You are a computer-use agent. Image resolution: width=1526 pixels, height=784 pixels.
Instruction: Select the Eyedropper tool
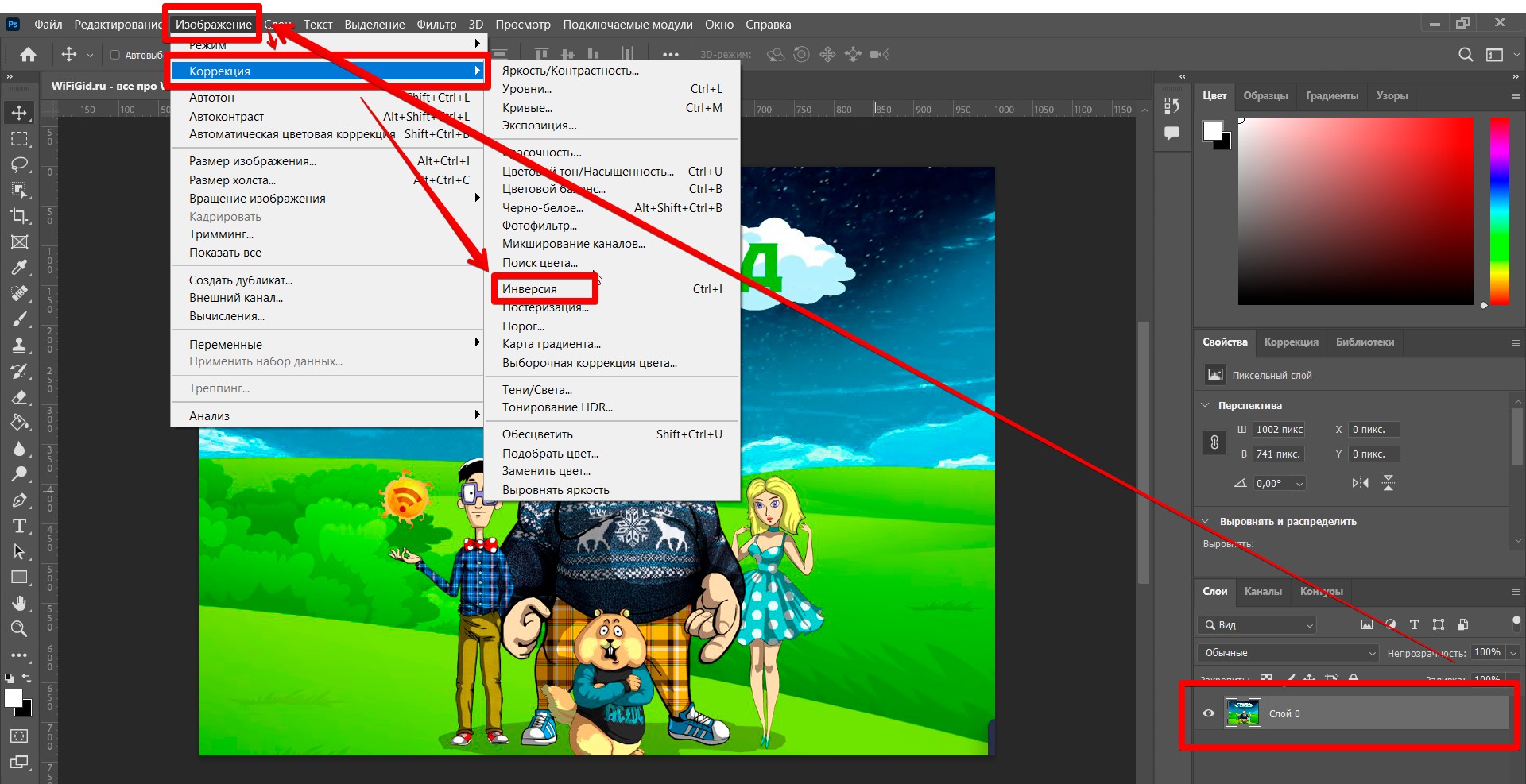[x=19, y=268]
